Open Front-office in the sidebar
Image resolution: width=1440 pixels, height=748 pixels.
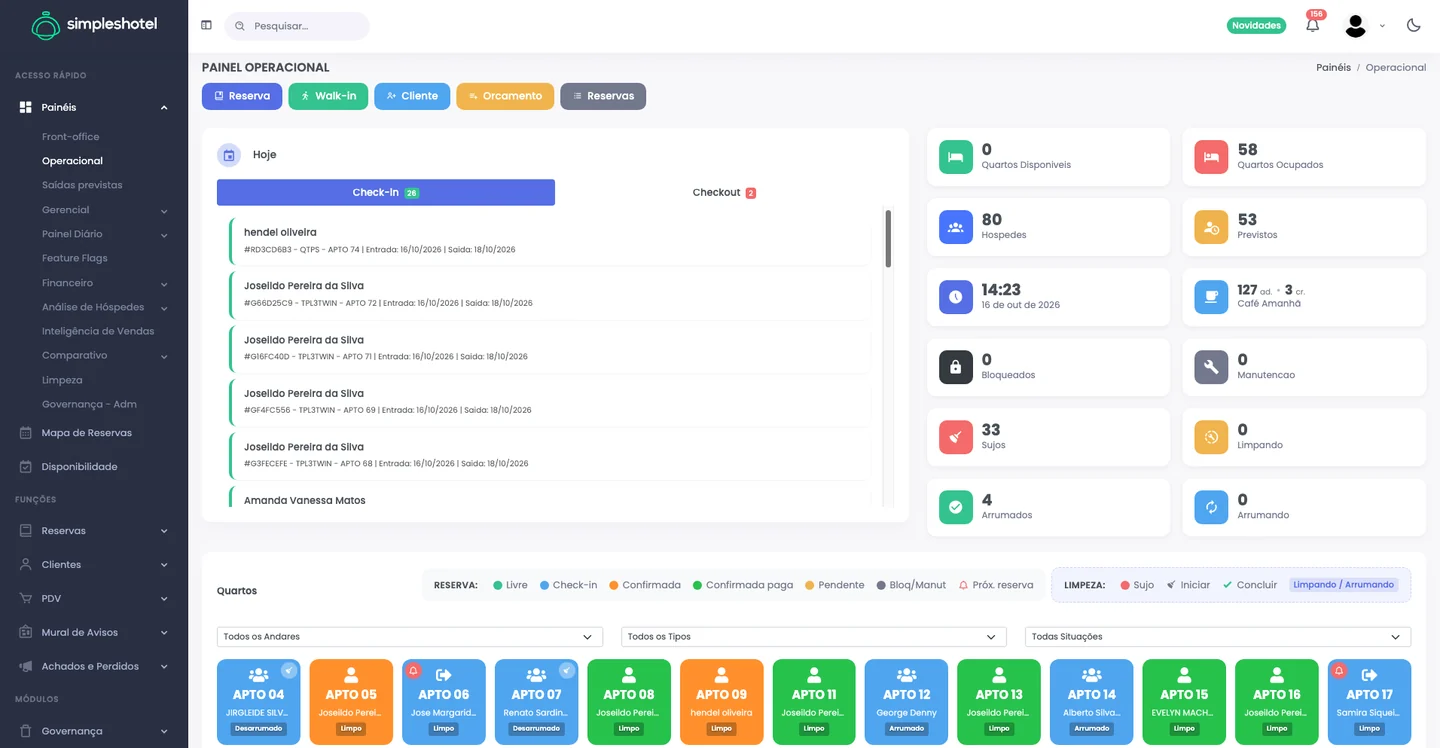pyautogui.click(x=70, y=137)
